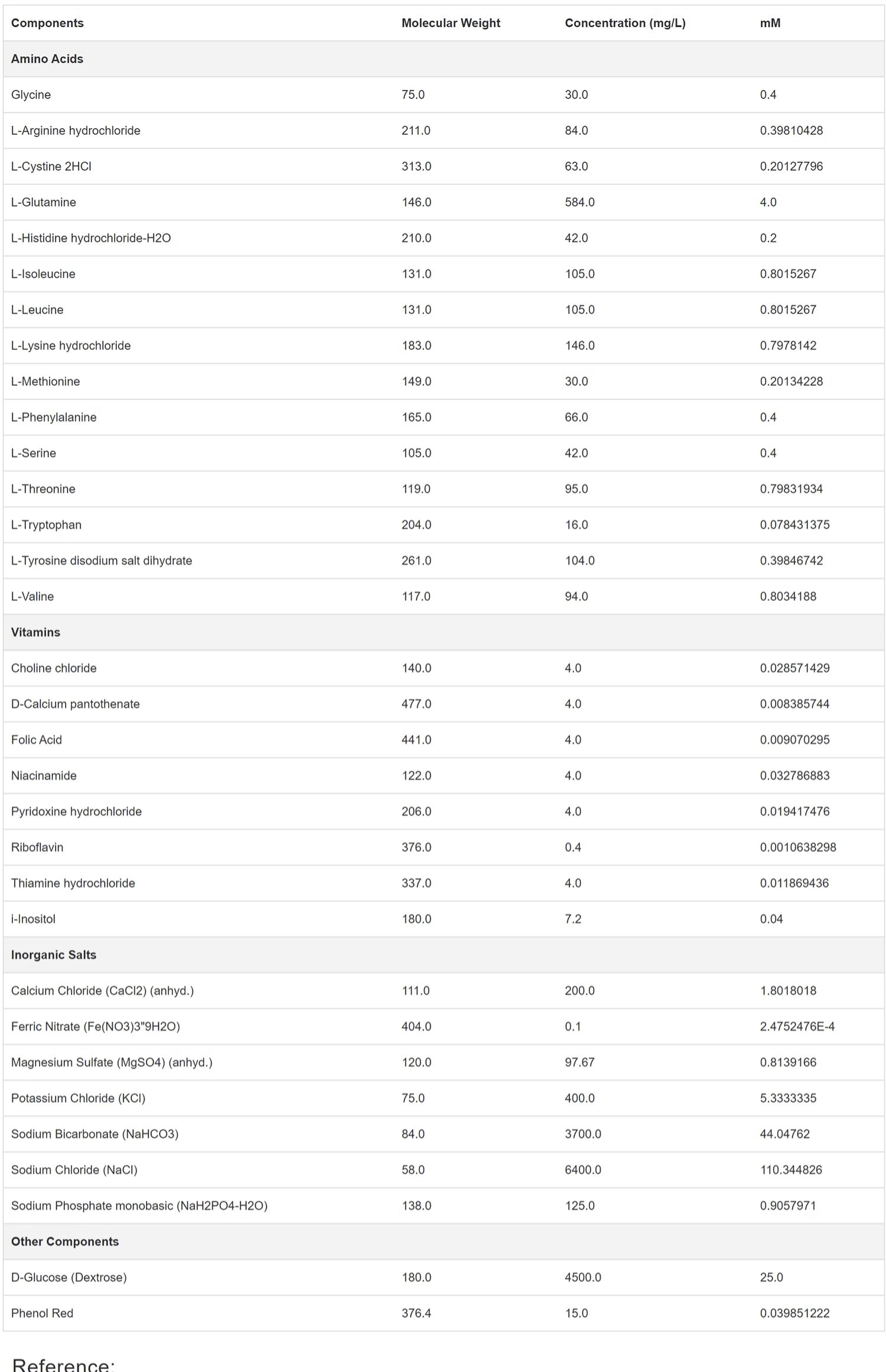Viewport: 886px width, 1372px height.
Task: Click the mM column header
Action: 770,23
